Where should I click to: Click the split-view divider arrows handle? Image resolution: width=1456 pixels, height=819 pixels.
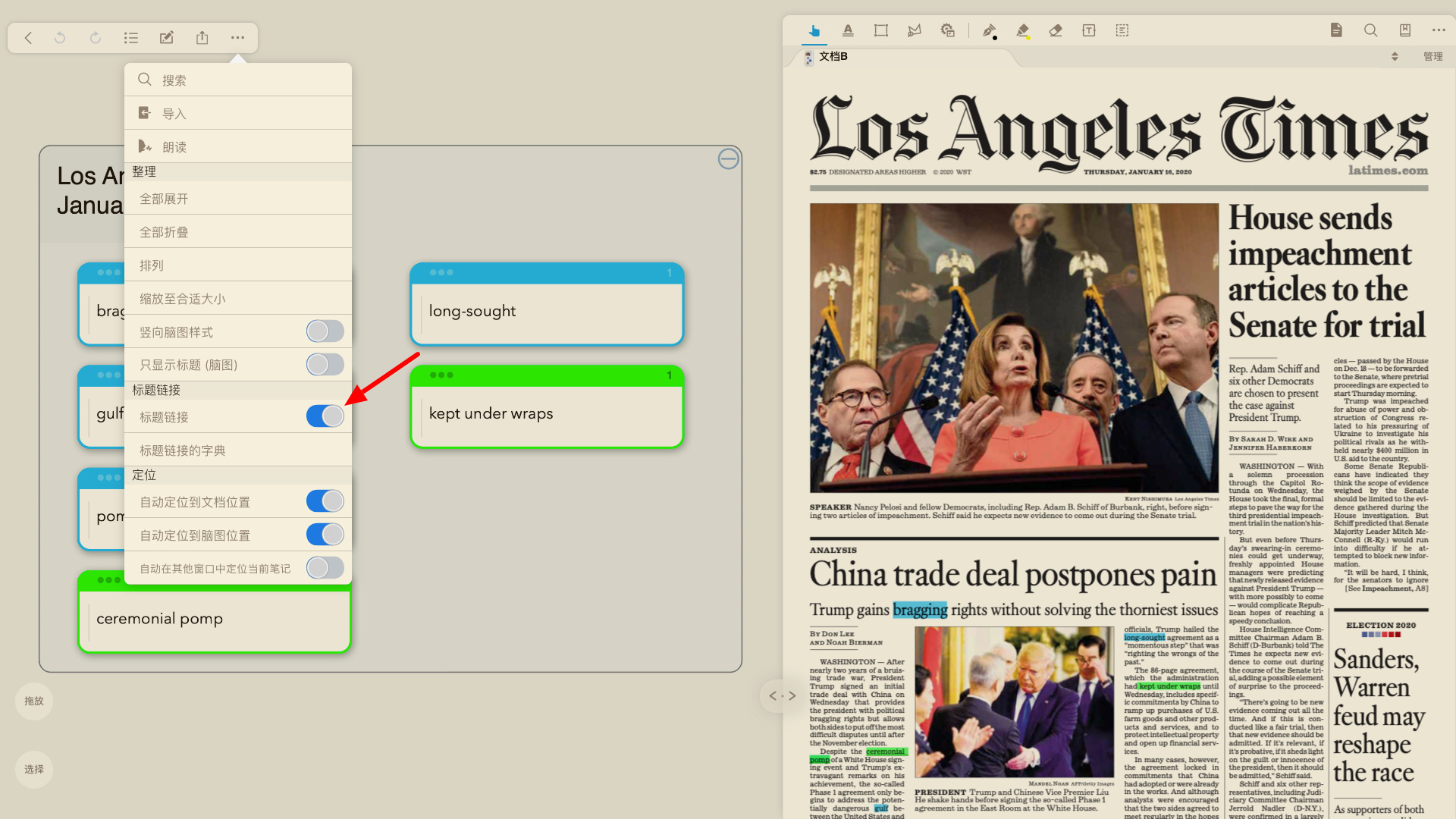click(x=782, y=695)
